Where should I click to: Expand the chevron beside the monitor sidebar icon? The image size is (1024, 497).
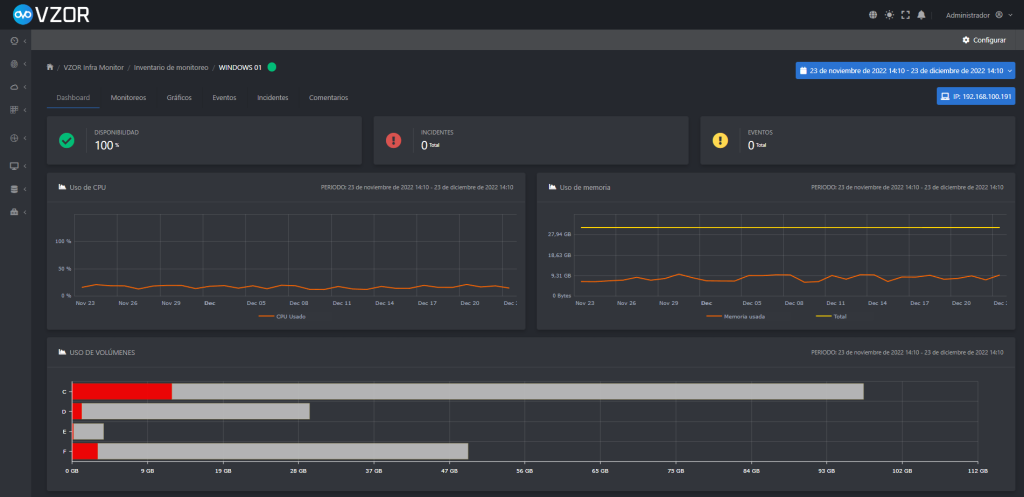(24, 167)
